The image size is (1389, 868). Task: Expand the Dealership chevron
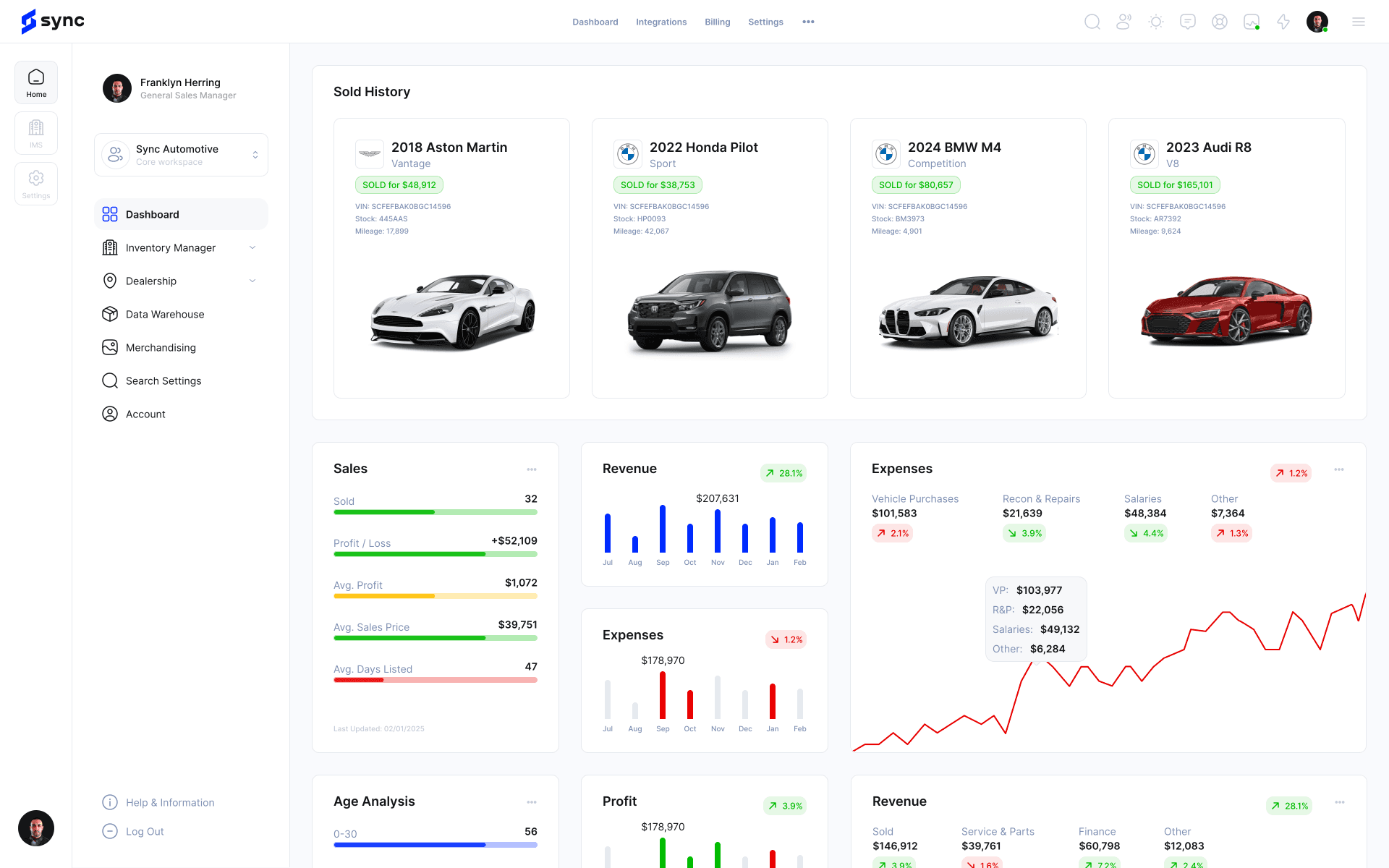(x=252, y=281)
